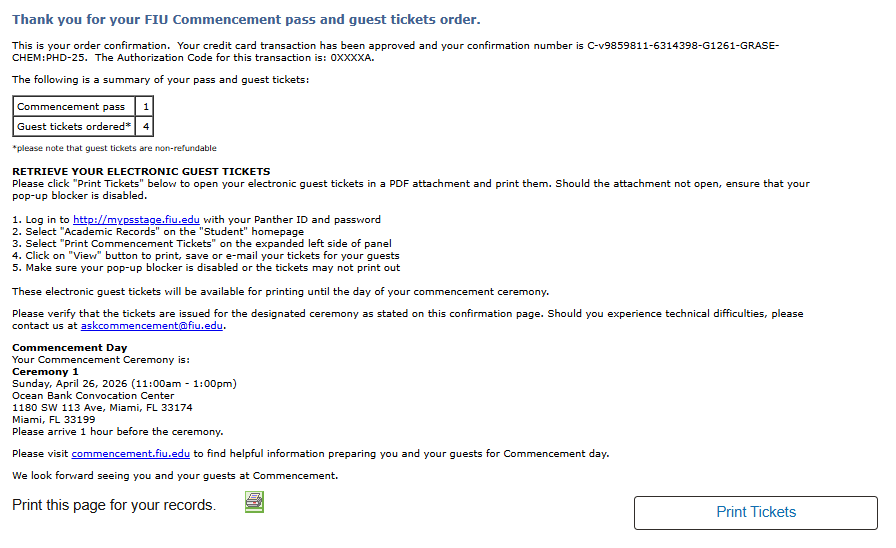Click the Print this page for your records text
The height and width of the screenshot is (548, 896).
114,505
